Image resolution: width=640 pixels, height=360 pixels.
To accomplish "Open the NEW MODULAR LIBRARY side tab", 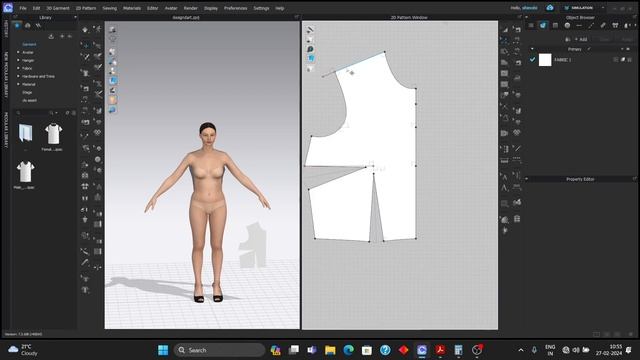I will (6, 75).
